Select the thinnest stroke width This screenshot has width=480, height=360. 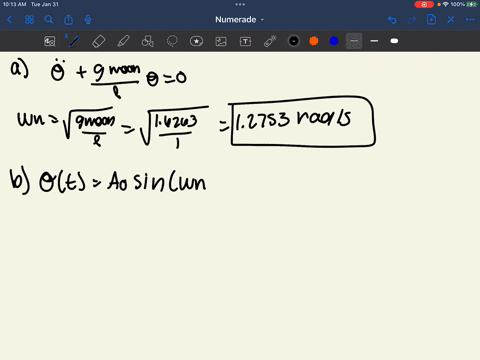(x=354, y=41)
